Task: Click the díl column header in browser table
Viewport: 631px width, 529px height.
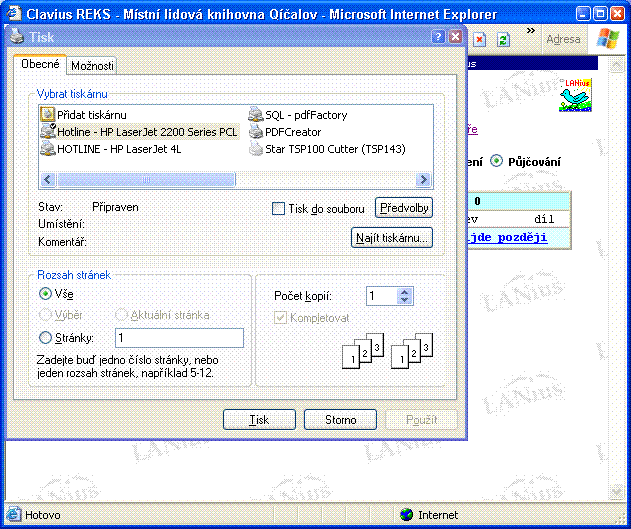Action: [x=544, y=219]
